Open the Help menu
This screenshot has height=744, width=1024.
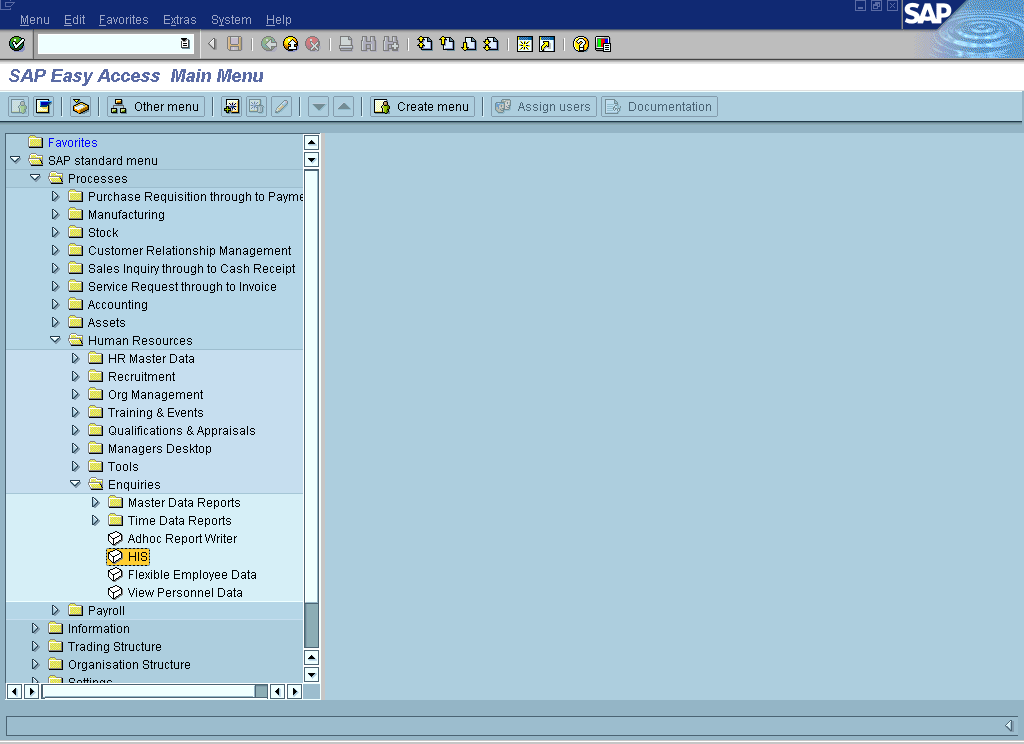(x=279, y=20)
